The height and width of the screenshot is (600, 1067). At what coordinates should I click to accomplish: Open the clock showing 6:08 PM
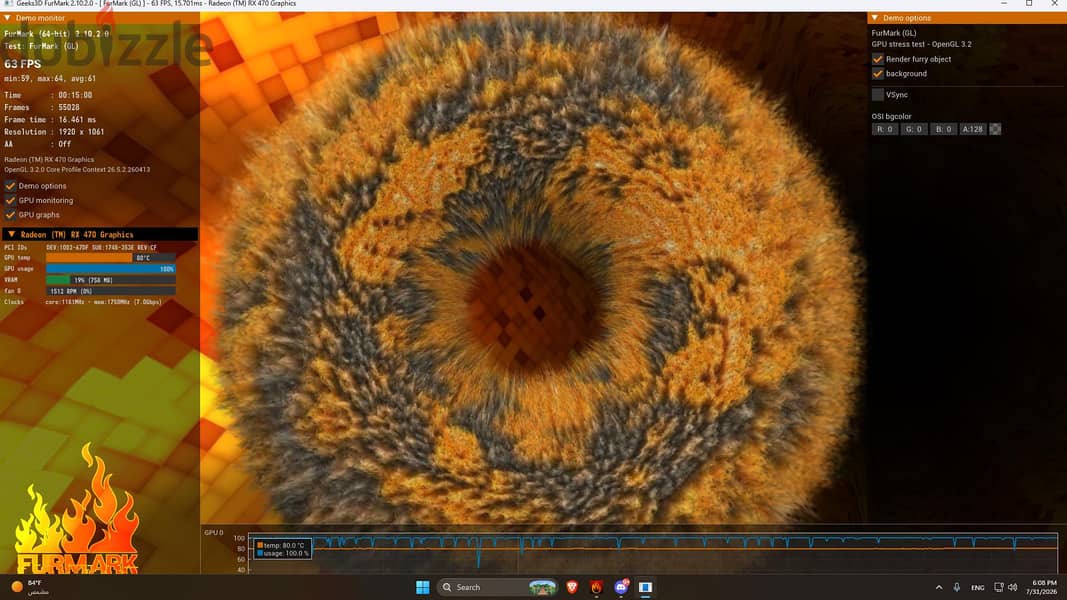tap(1044, 587)
